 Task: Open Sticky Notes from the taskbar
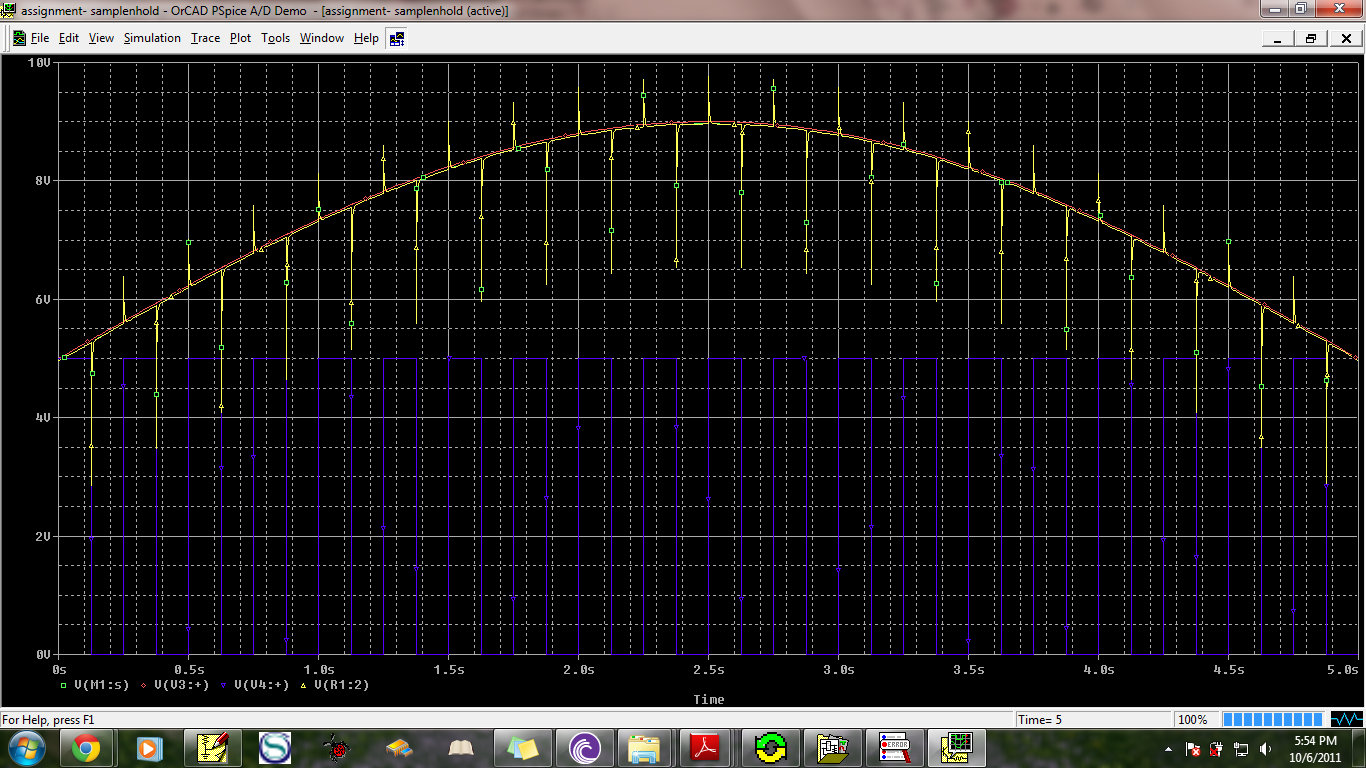coord(523,748)
